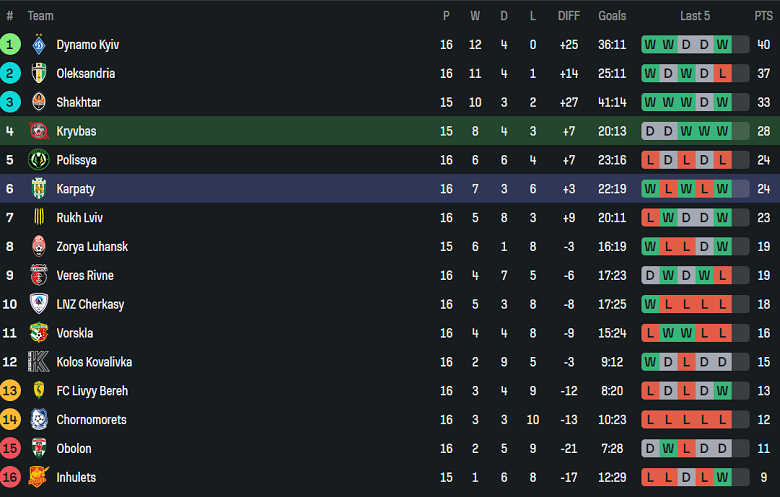Screen dimensions: 780x497
Task: Click Obolon's red rank 15 badge
Action: (x=10, y=449)
